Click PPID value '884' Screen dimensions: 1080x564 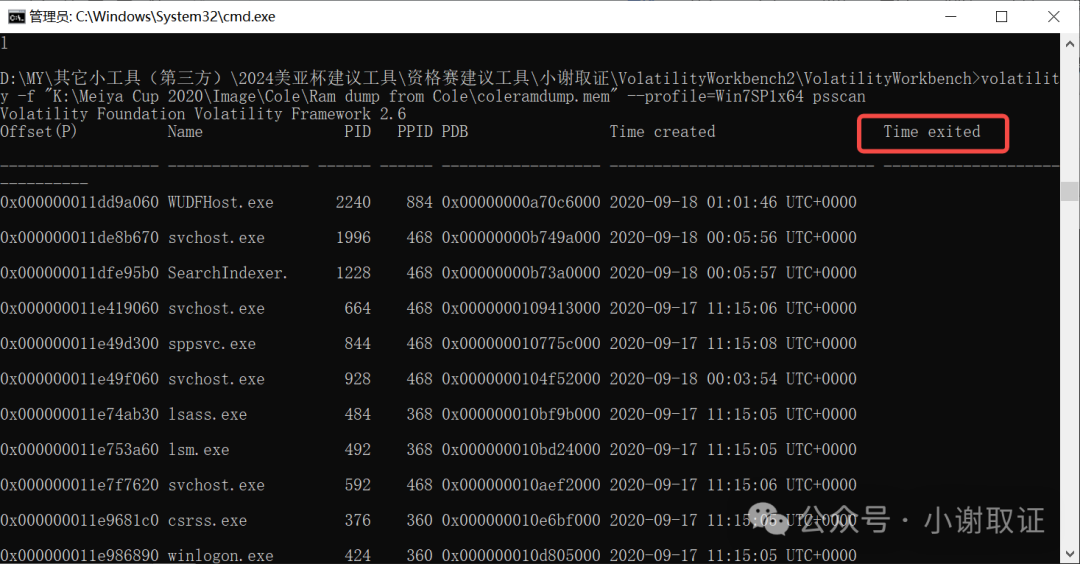pos(419,202)
